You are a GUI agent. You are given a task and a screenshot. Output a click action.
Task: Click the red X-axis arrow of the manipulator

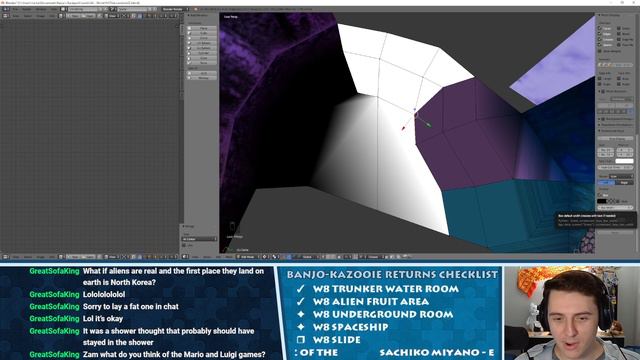[403, 129]
